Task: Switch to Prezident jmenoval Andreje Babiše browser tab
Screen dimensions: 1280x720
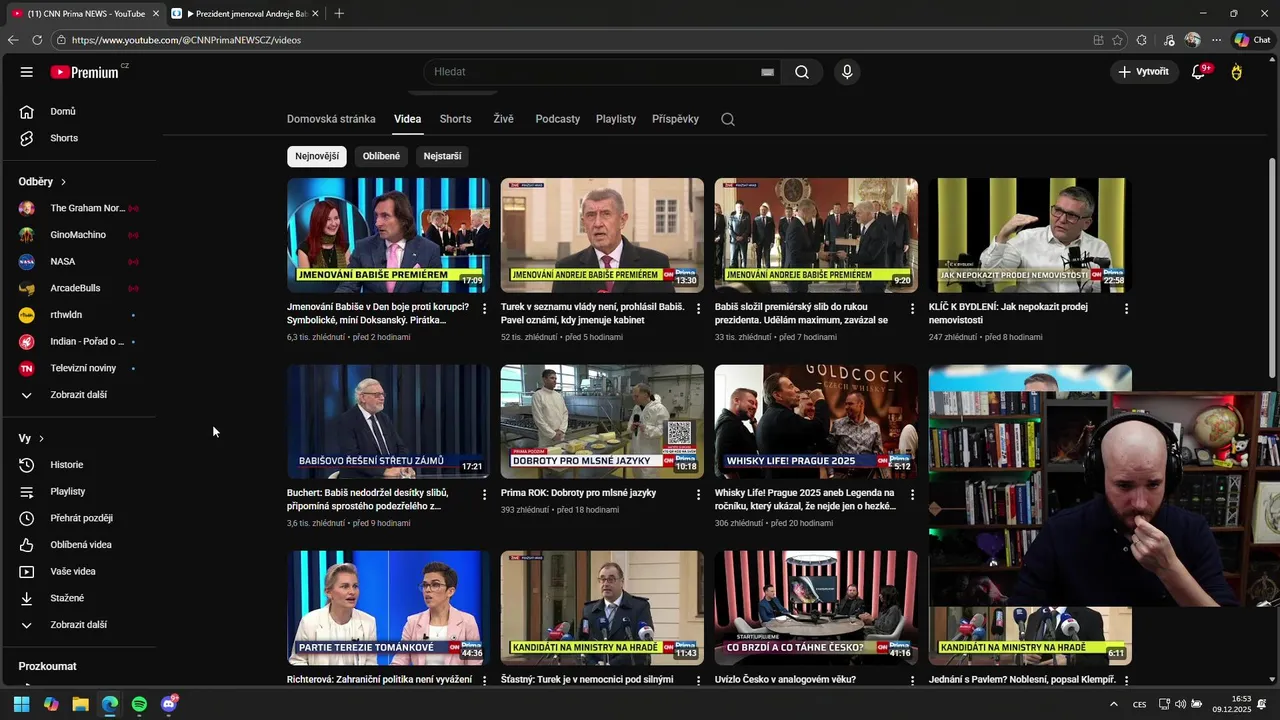Action: click(x=245, y=13)
